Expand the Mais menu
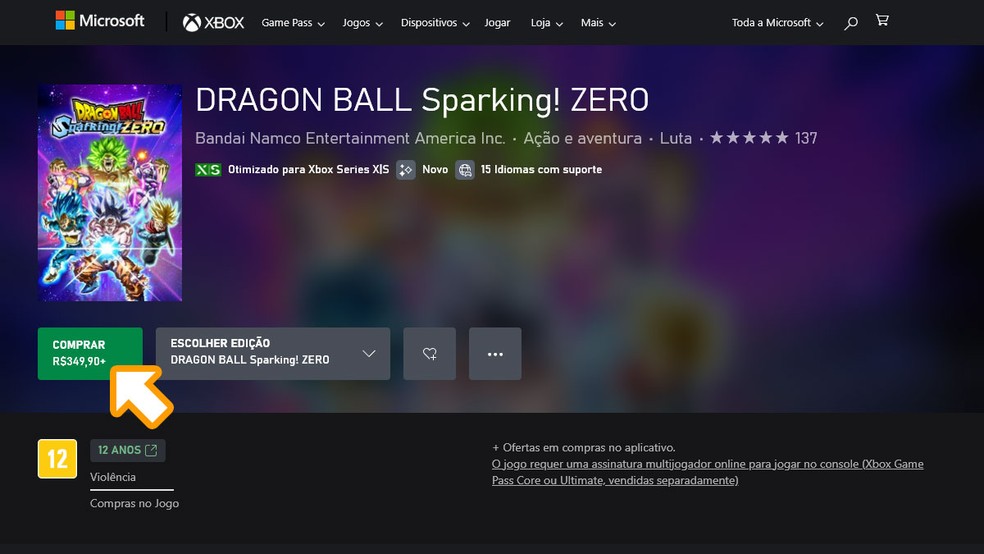Screen dimensions: 984x554 point(598,23)
